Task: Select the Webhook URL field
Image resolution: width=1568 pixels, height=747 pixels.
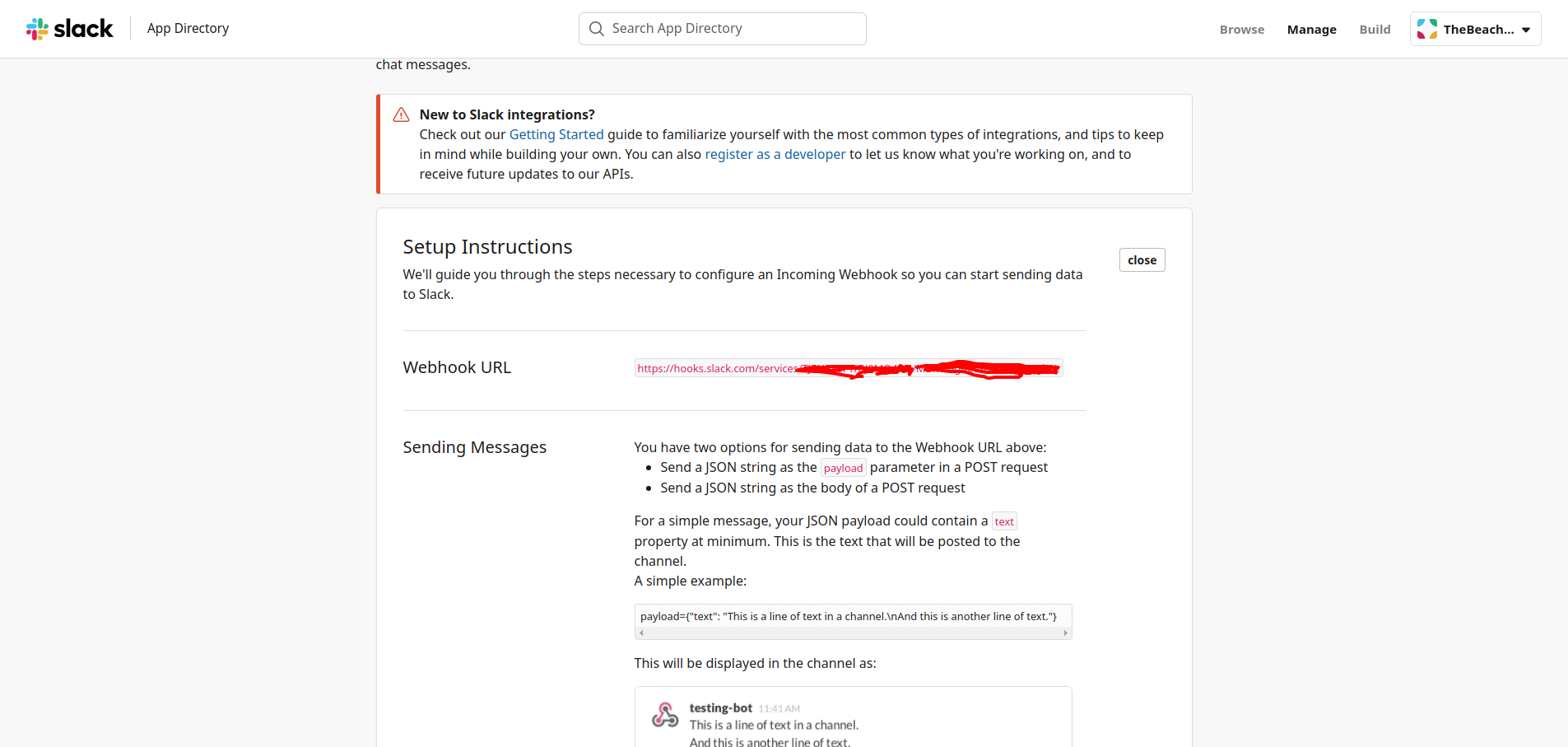Action: click(849, 368)
